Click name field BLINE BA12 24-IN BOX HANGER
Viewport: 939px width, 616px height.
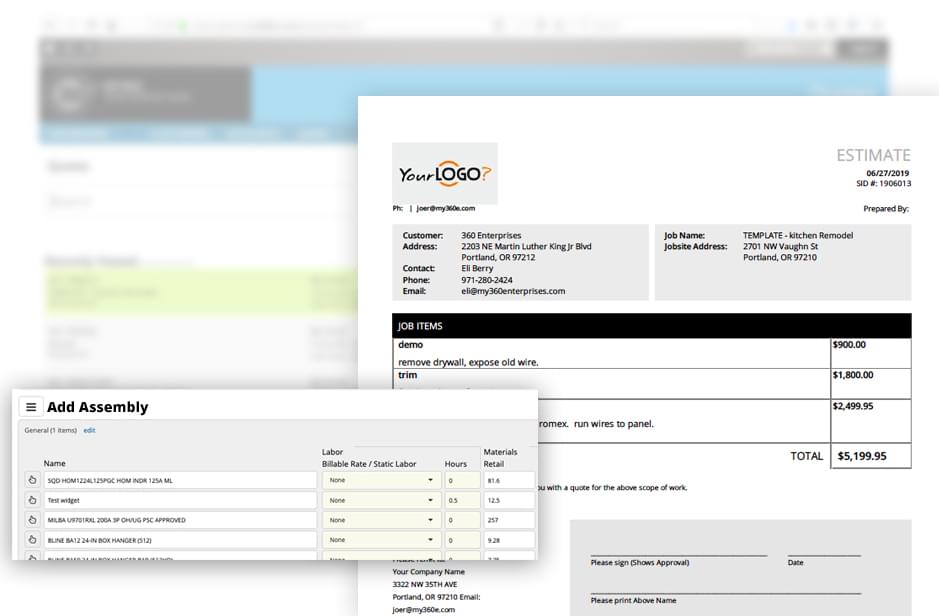(180, 539)
